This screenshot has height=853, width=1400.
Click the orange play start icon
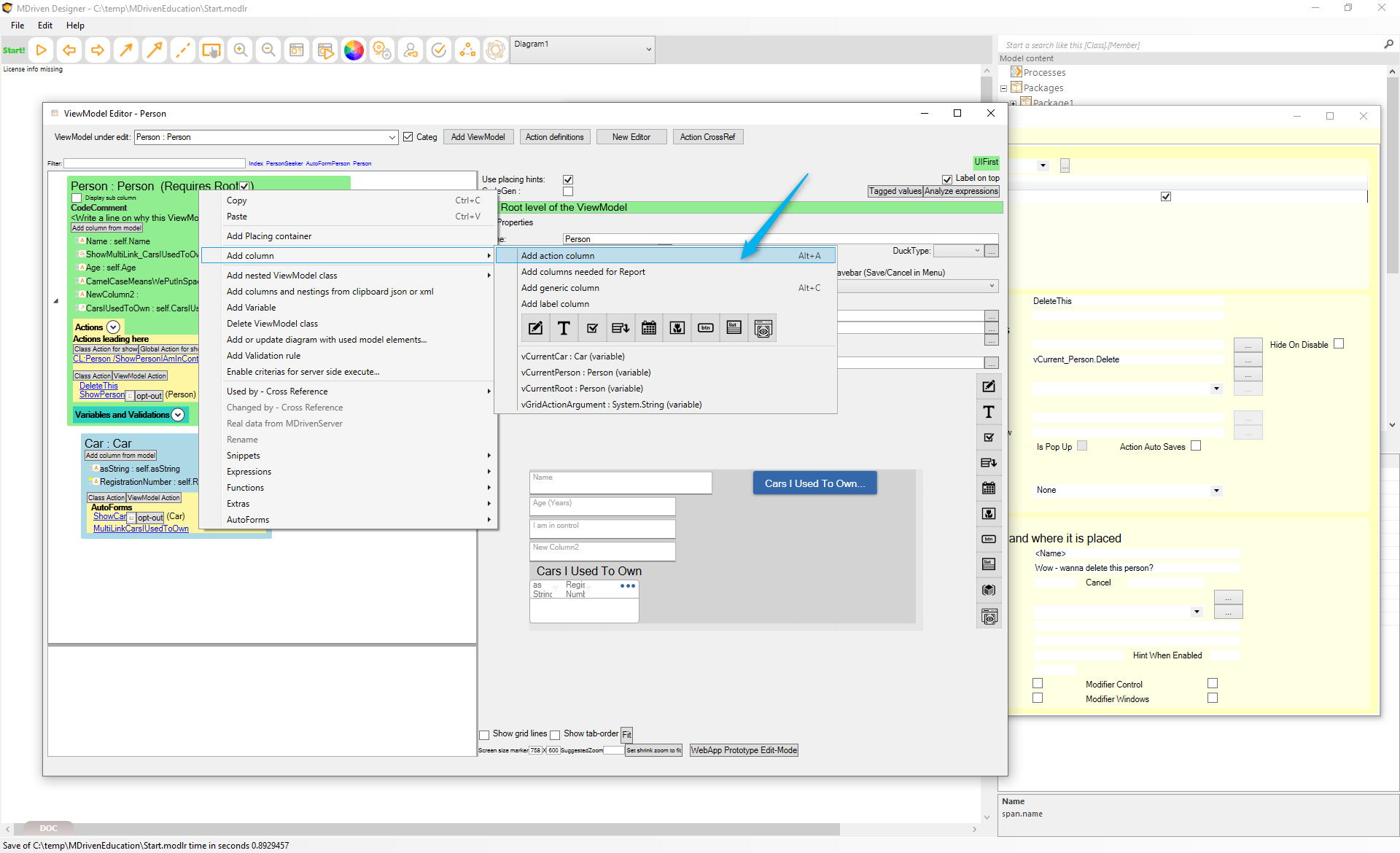coord(42,50)
